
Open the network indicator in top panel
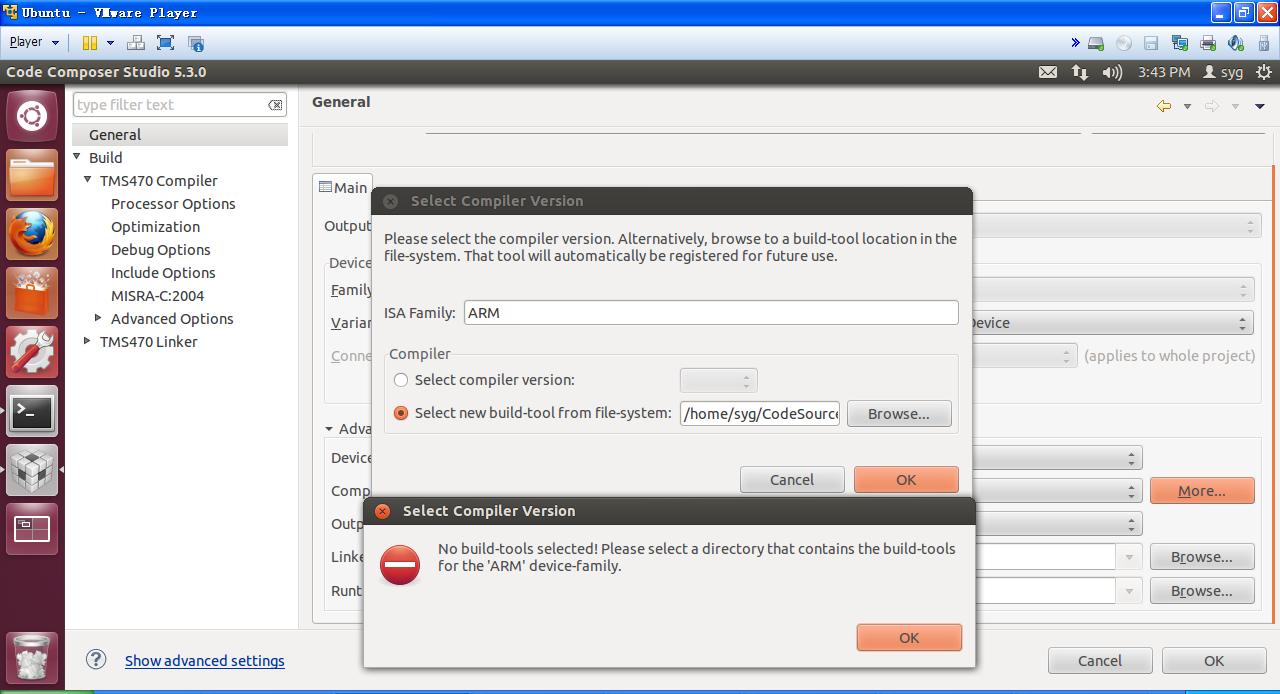pos(1080,72)
